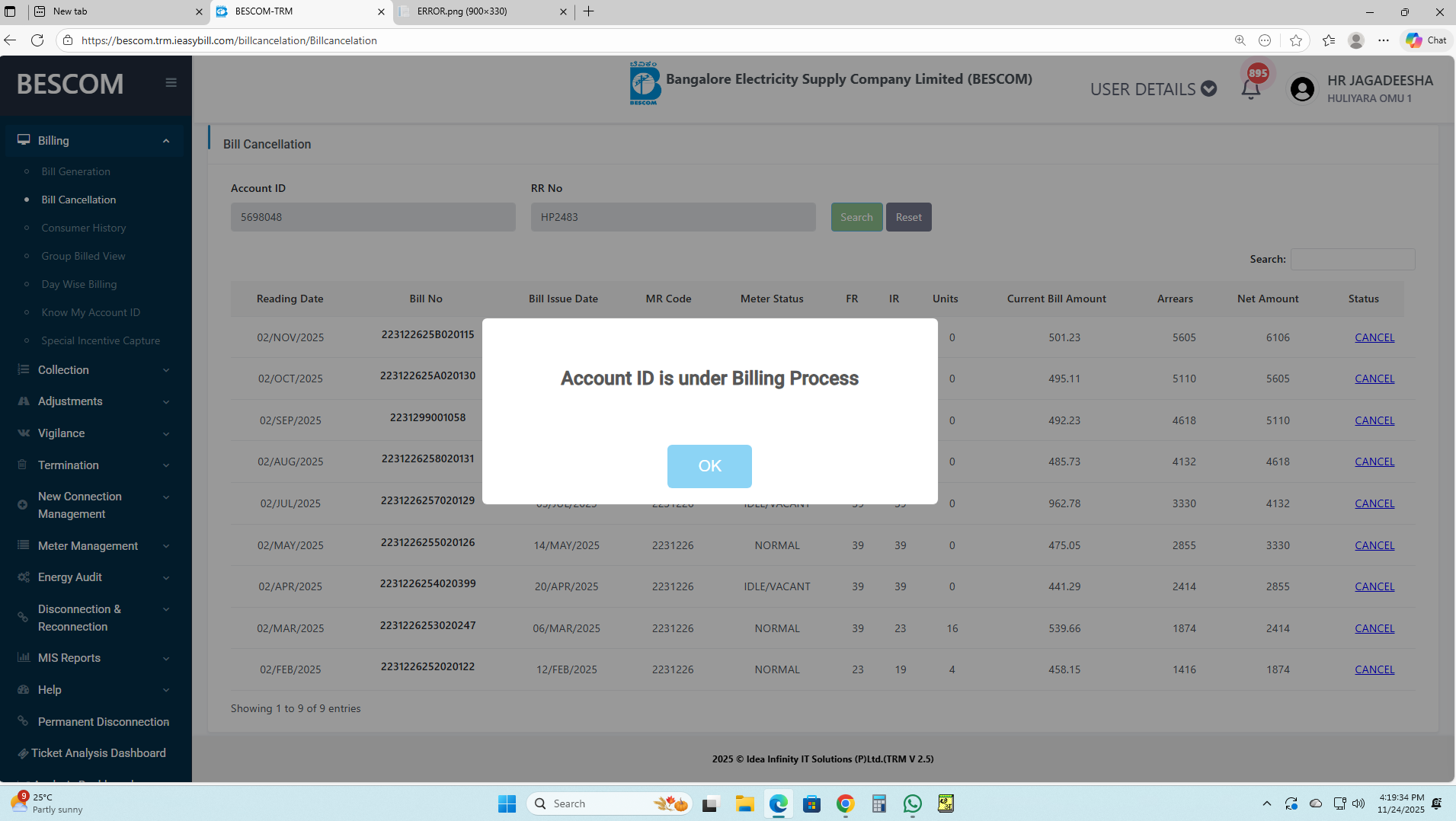Open Microsoft Edge from taskbar
This screenshot has height=821, width=1456.
(x=778, y=803)
